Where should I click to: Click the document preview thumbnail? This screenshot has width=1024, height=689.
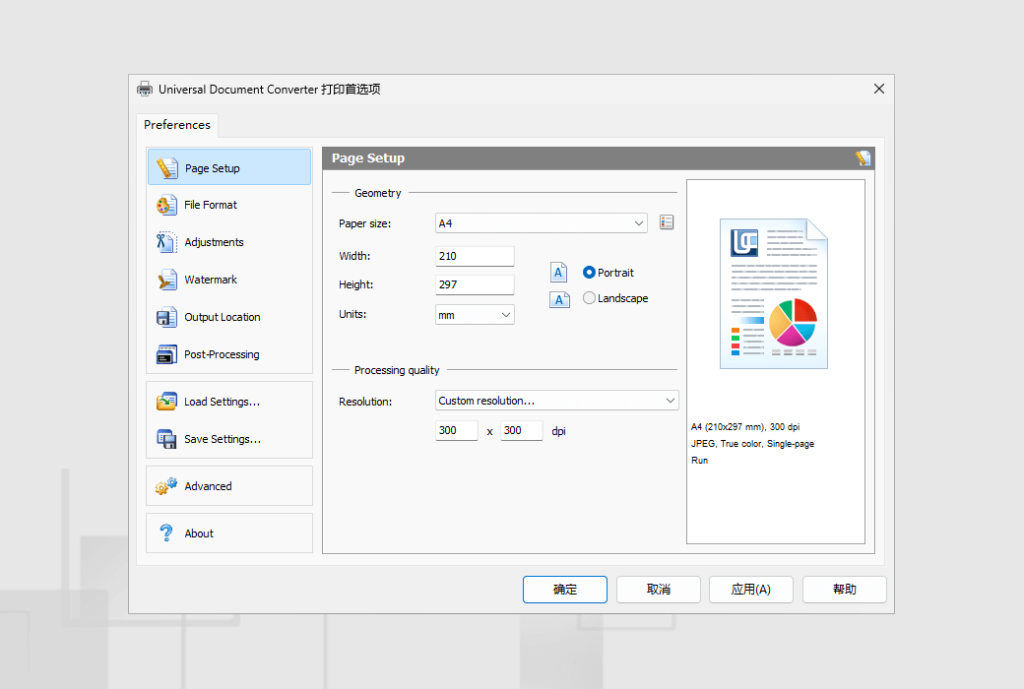(774, 294)
